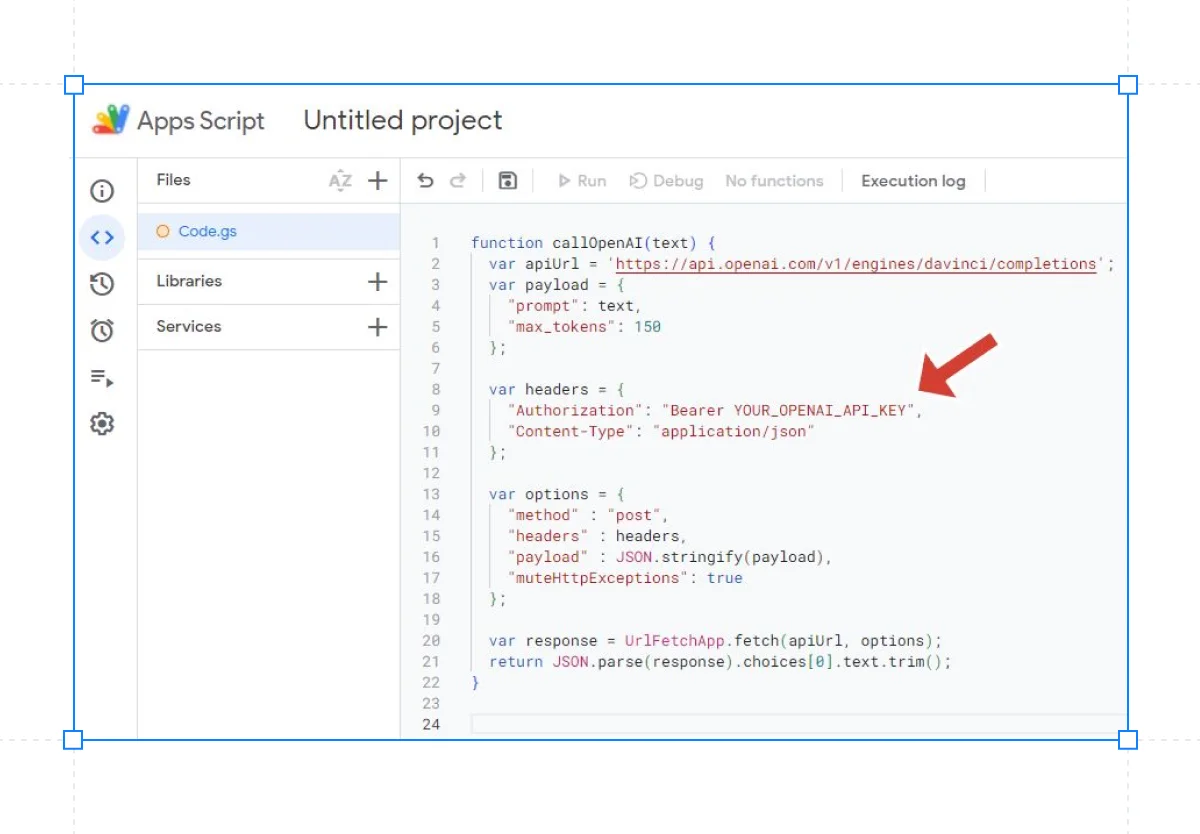Click the "method" : "post" line
1200x834 pixels.
[588, 515]
